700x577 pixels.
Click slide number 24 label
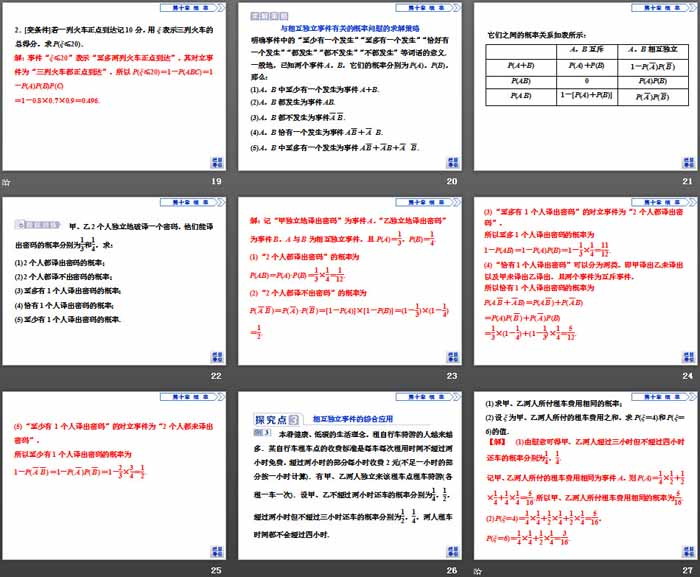[x=688, y=376]
